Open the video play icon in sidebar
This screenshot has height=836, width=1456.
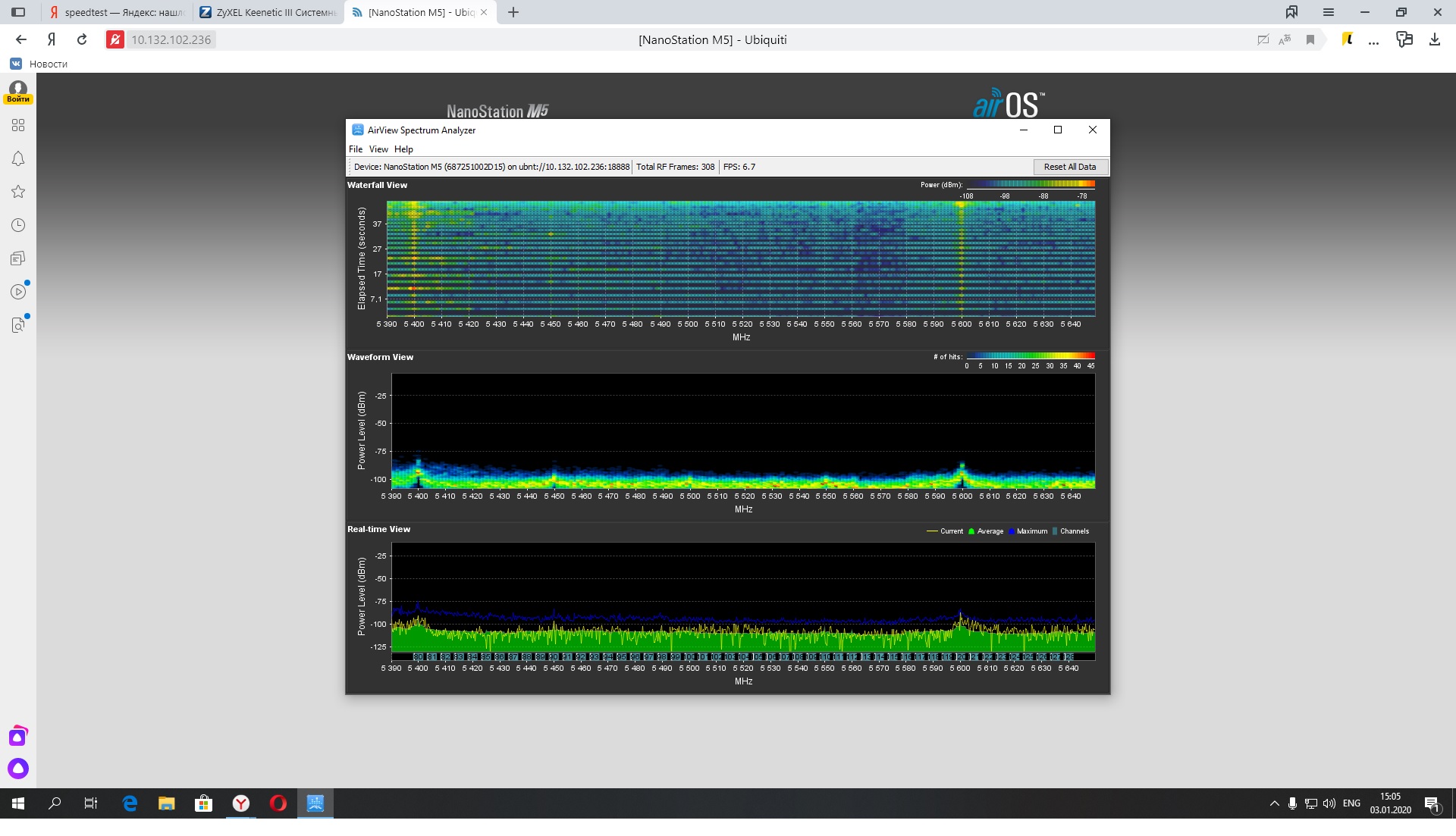pos(18,292)
